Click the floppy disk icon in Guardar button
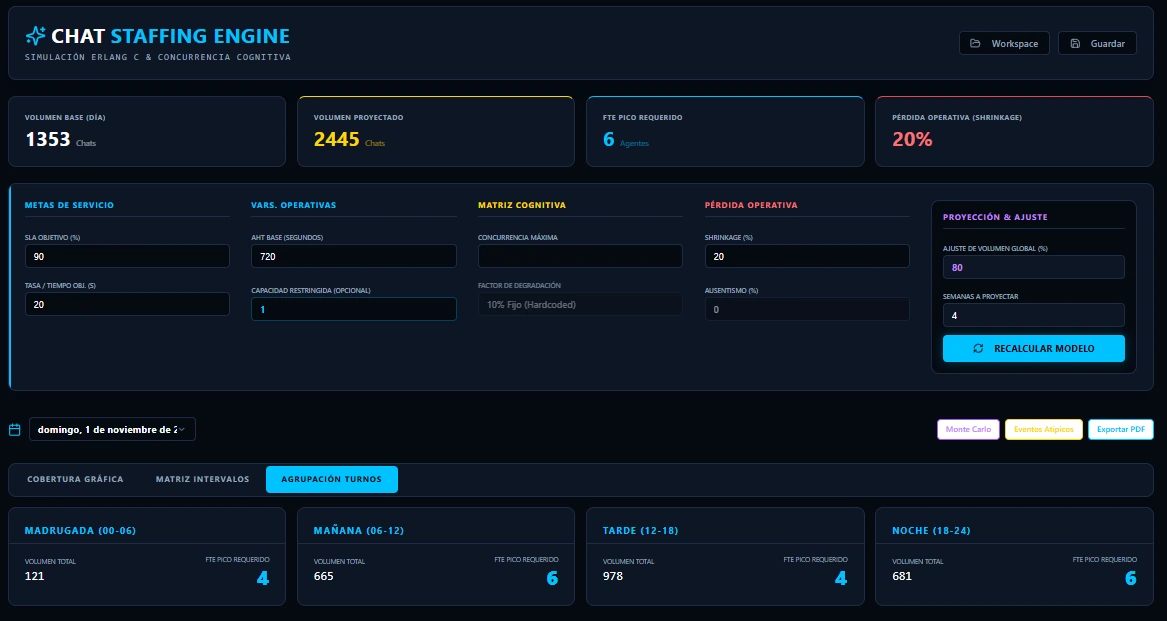 click(1075, 43)
